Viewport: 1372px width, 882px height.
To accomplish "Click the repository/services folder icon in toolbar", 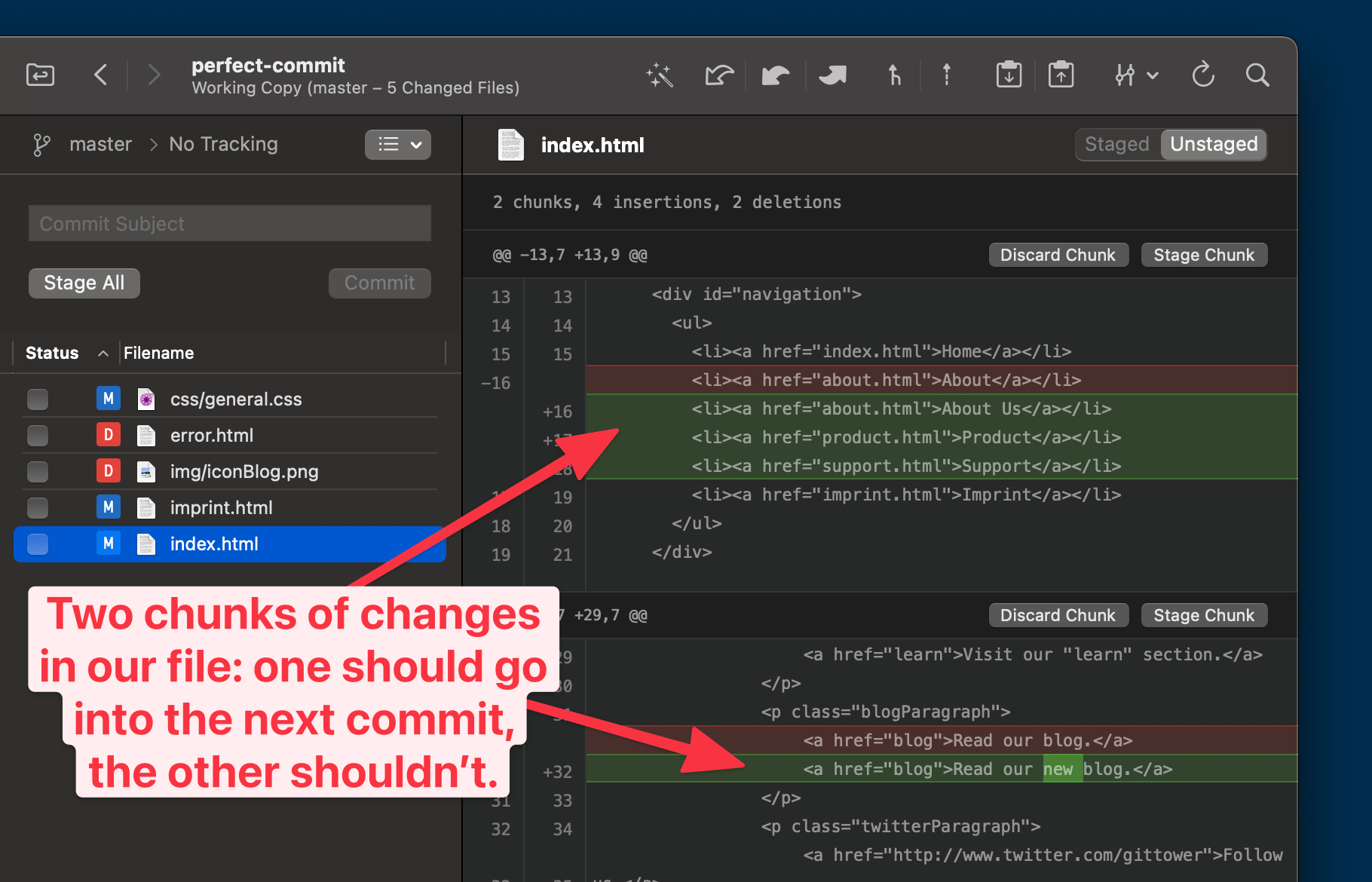I will pos(40,75).
